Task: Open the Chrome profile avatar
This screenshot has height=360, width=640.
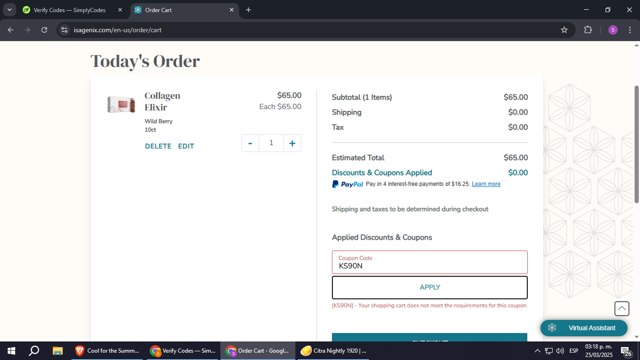Action: pos(613,30)
